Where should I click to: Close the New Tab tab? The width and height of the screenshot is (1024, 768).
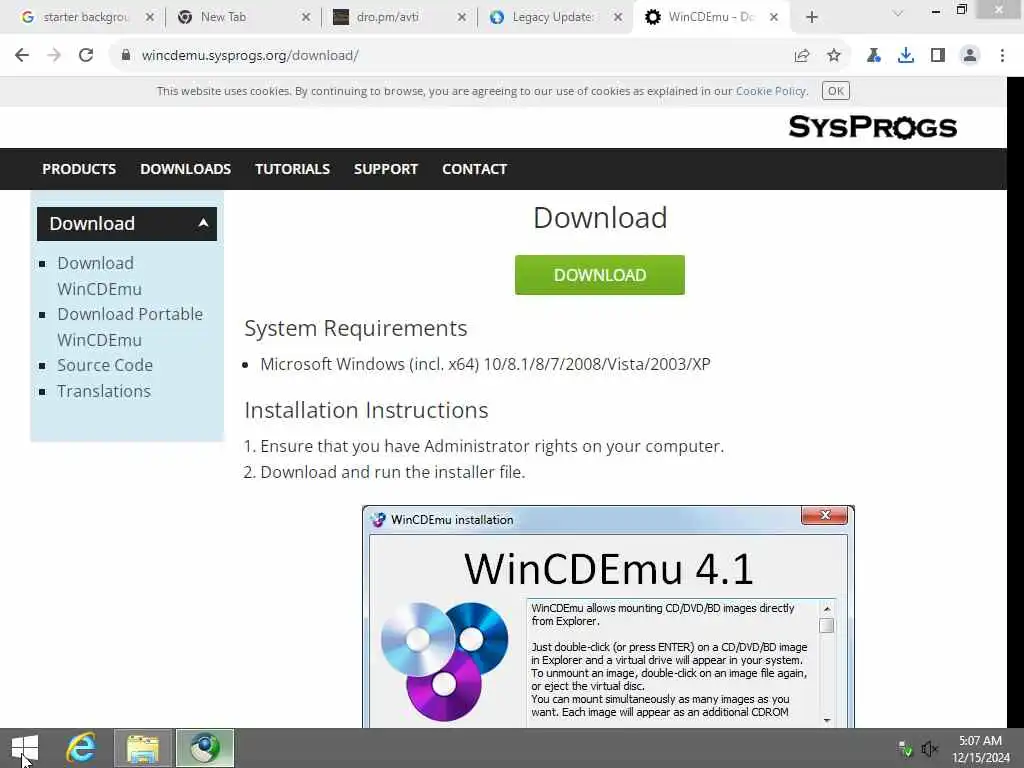(x=306, y=18)
